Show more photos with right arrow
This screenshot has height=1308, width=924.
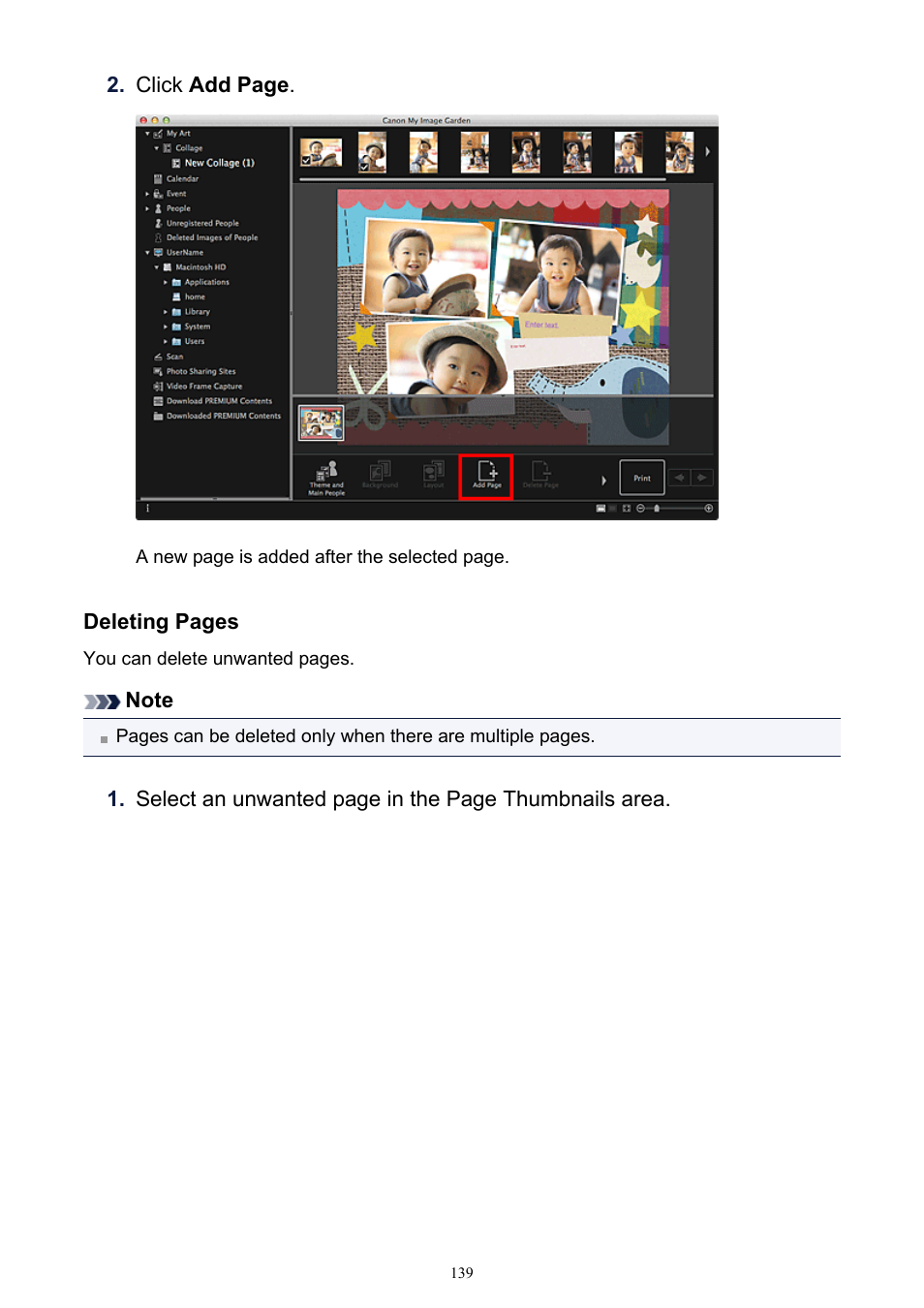coord(707,151)
